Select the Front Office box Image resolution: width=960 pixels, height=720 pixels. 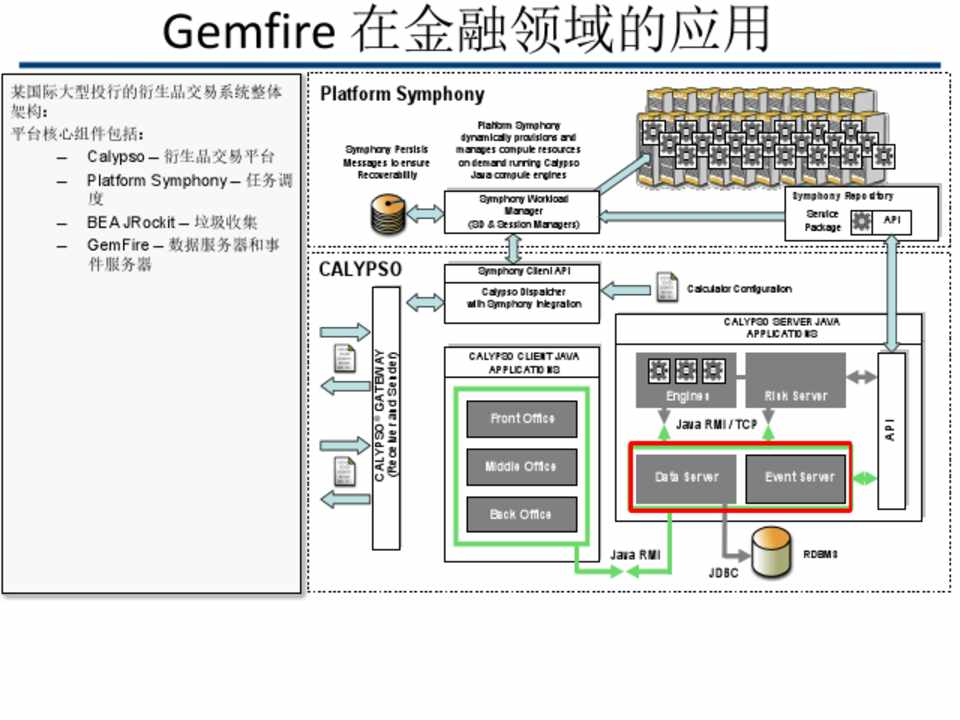coord(522,418)
